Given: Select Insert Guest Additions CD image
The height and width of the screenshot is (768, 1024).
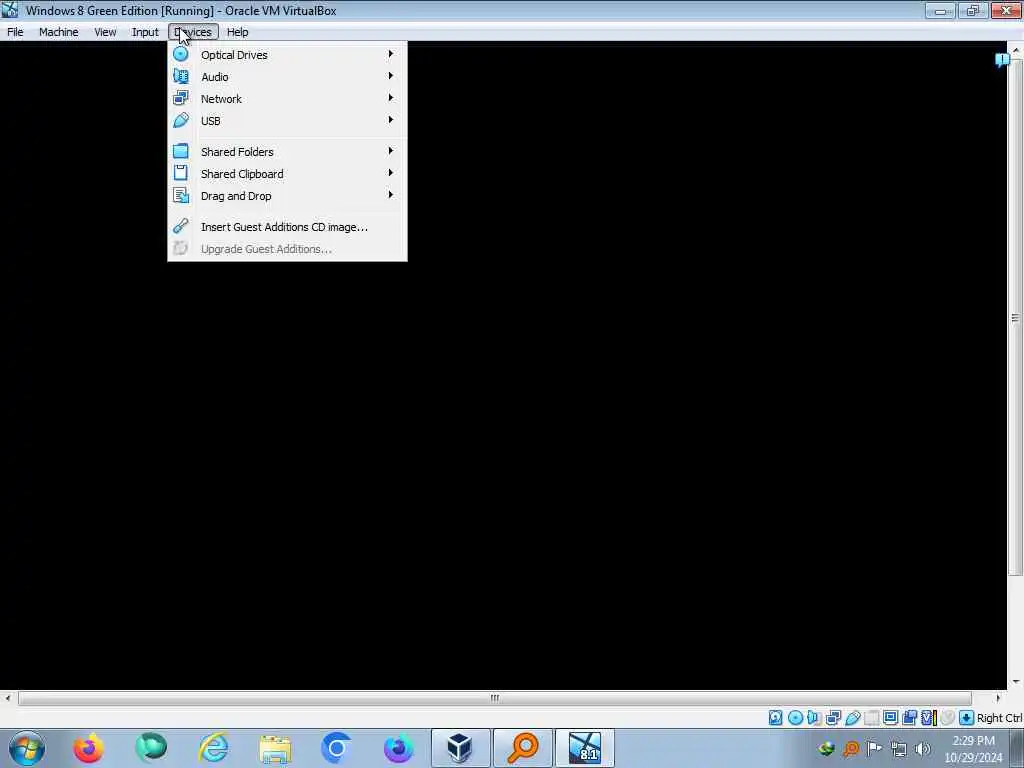Looking at the screenshot, I should (287, 227).
